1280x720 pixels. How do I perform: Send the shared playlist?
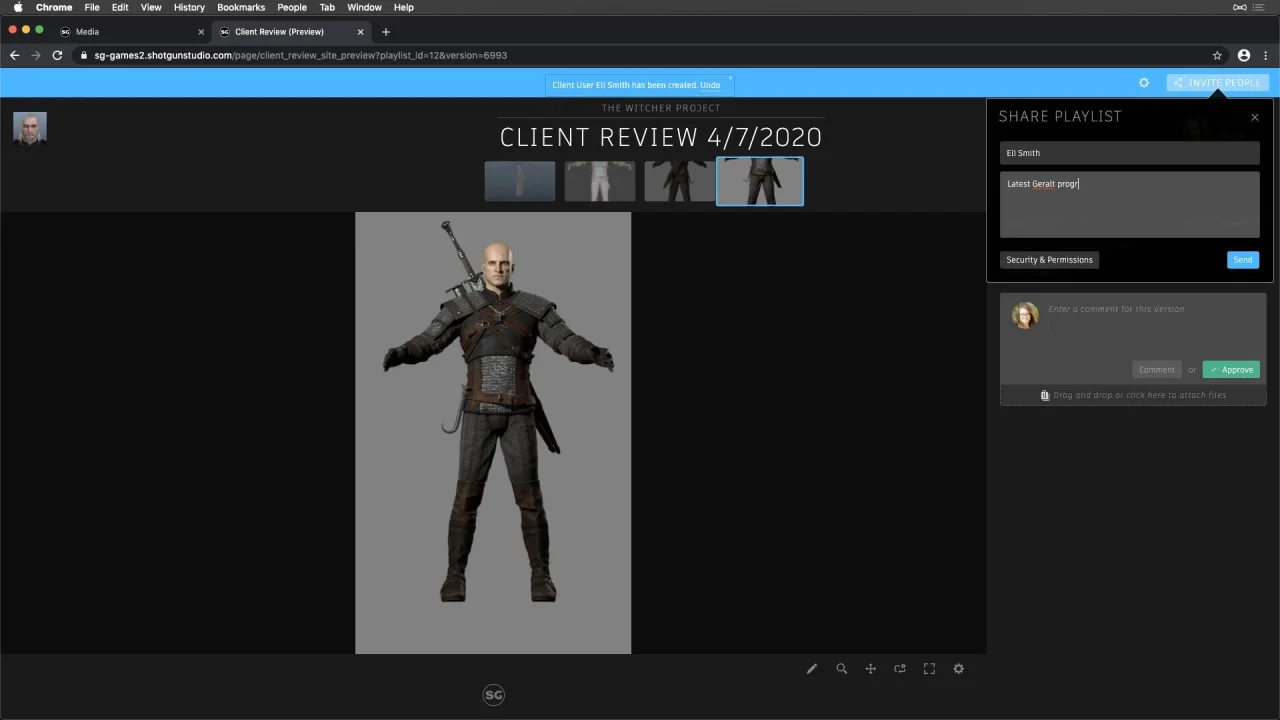point(1242,260)
